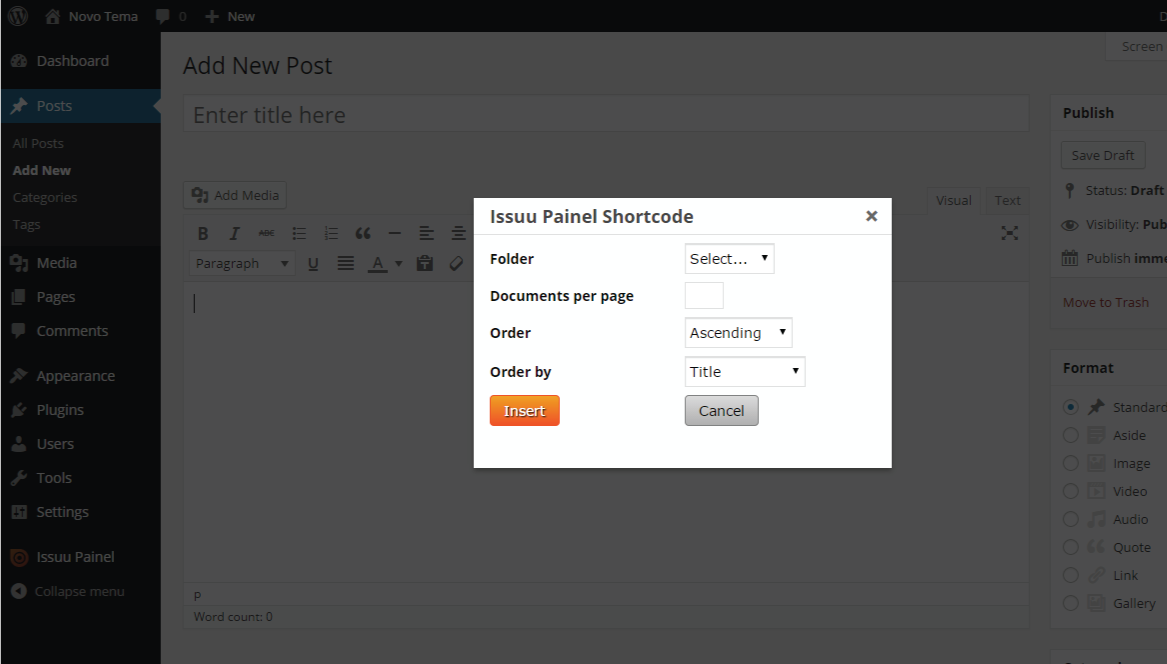Insert a horizontal line
1167x664 pixels.
(x=395, y=234)
